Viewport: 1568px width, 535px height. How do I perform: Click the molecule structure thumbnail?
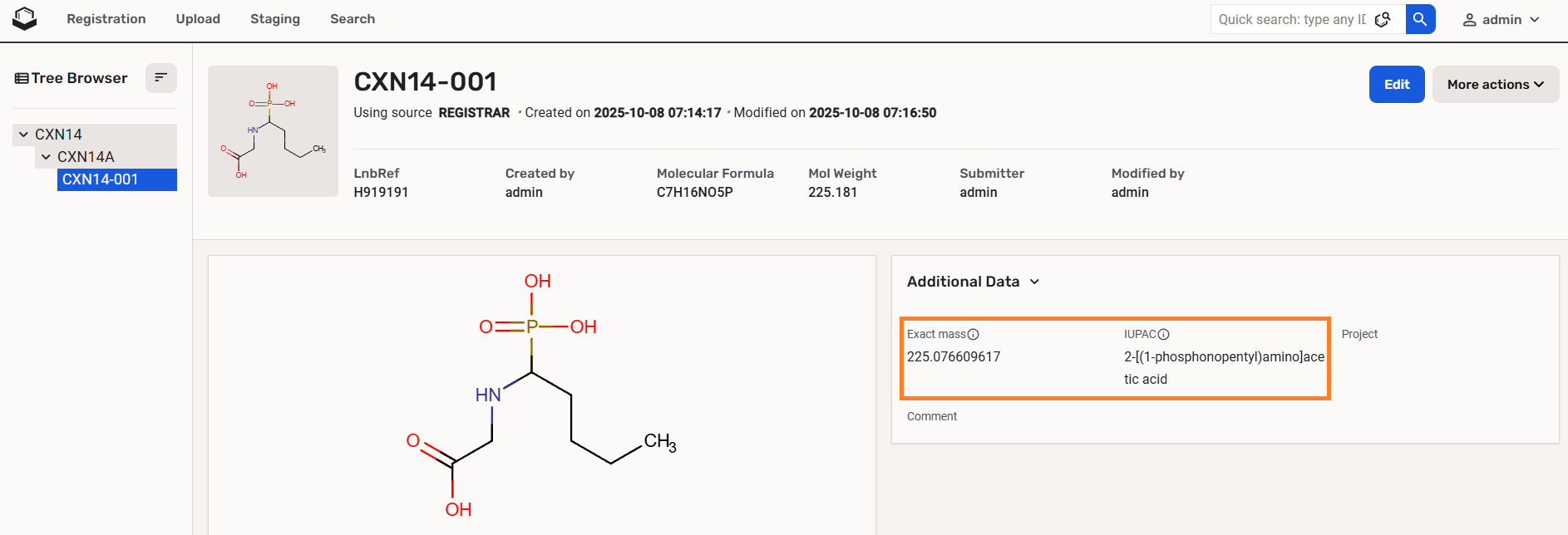coord(273,131)
